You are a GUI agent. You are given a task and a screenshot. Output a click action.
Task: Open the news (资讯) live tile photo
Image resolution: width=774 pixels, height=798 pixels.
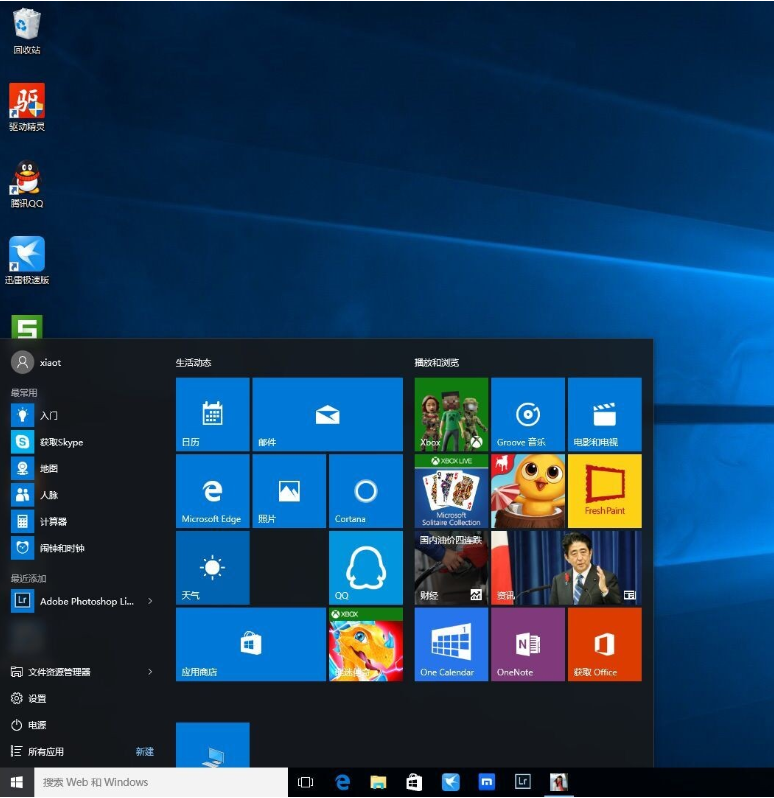(x=566, y=568)
